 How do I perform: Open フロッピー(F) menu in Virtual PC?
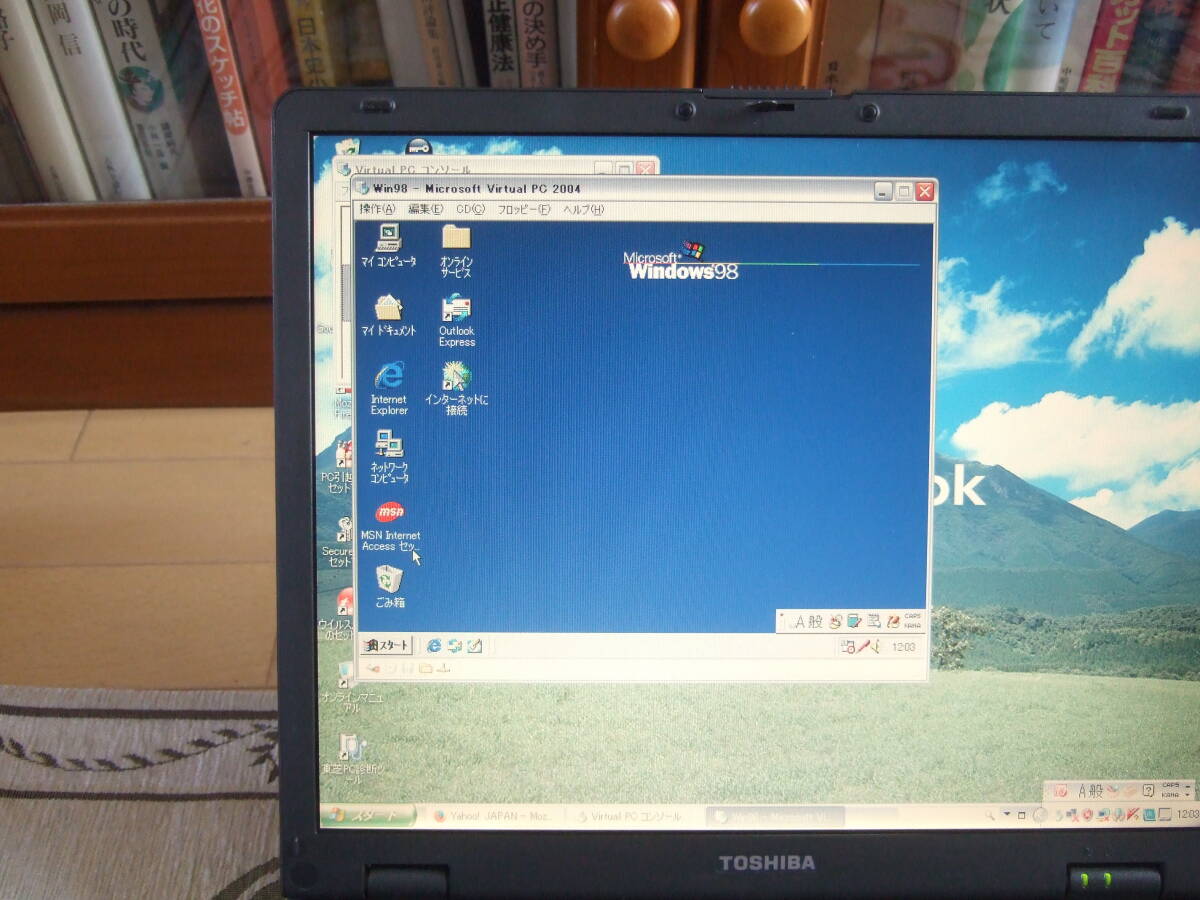pyautogui.click(x=524, y=209)
